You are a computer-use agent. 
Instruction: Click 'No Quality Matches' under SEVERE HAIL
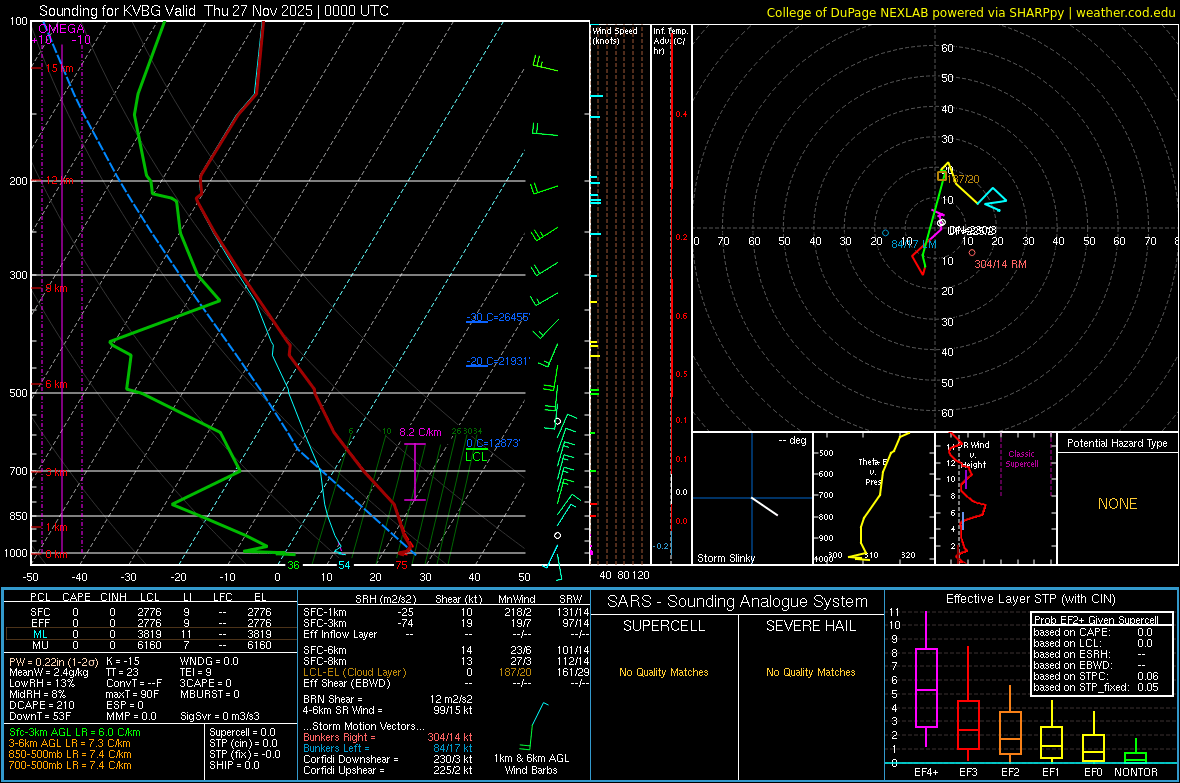tap(811, 672)
